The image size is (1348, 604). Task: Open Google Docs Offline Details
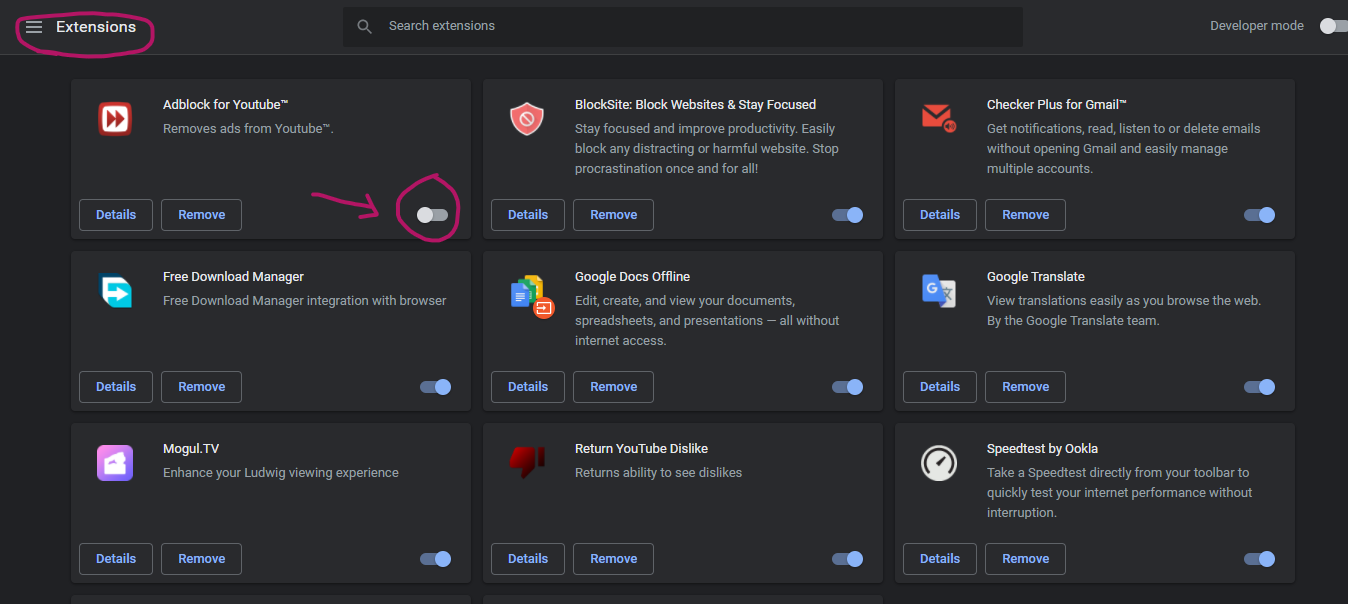(x=528, y=387)
